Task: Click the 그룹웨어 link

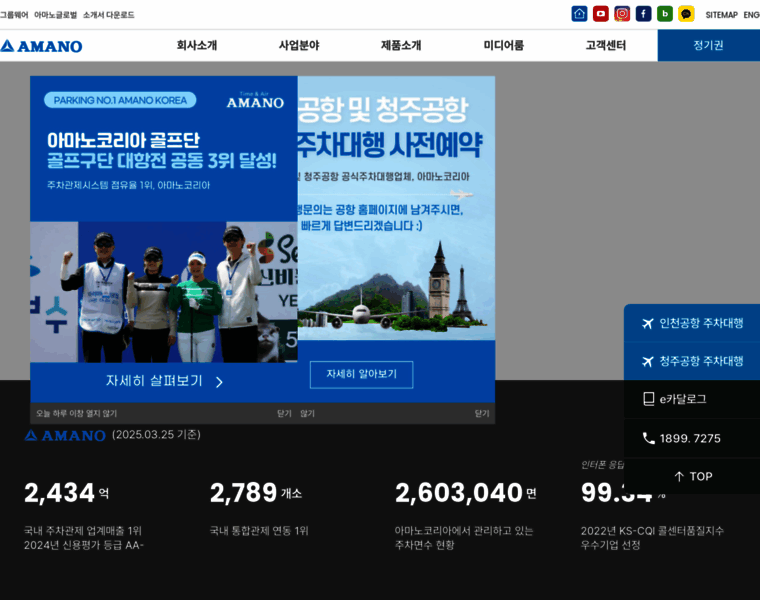Action: click(x=14, y=15)
